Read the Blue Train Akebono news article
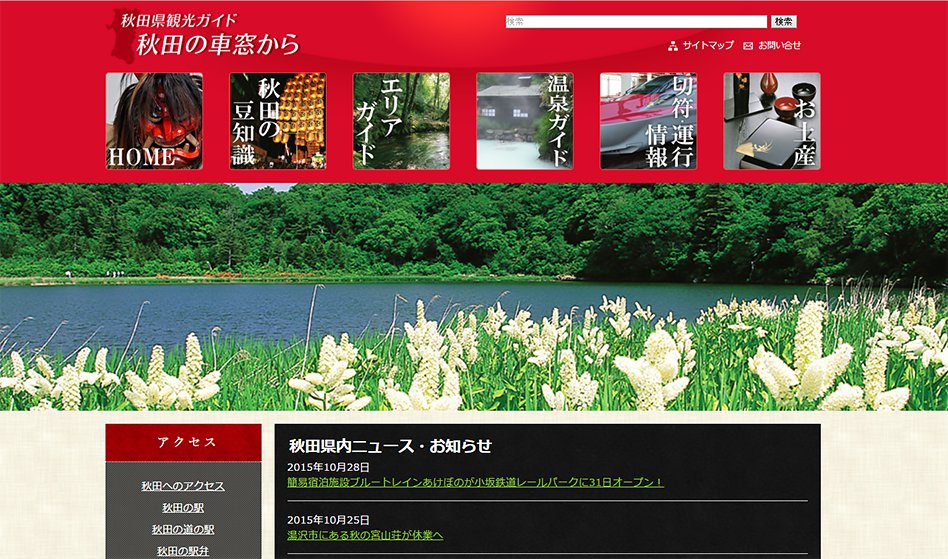This screenshot has height=559, width=948. (x=475, y=482)
